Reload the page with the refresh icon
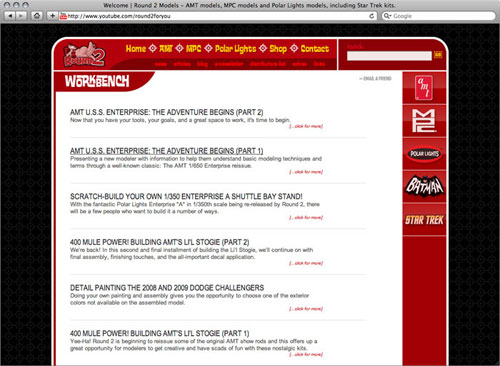Screen dimensions: 500x366 371,16
